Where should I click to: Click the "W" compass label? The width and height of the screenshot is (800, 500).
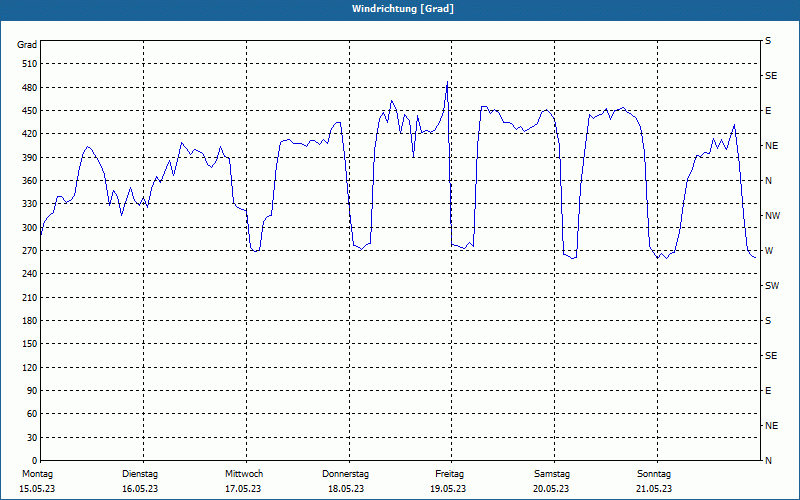click(x=769, y=251)
